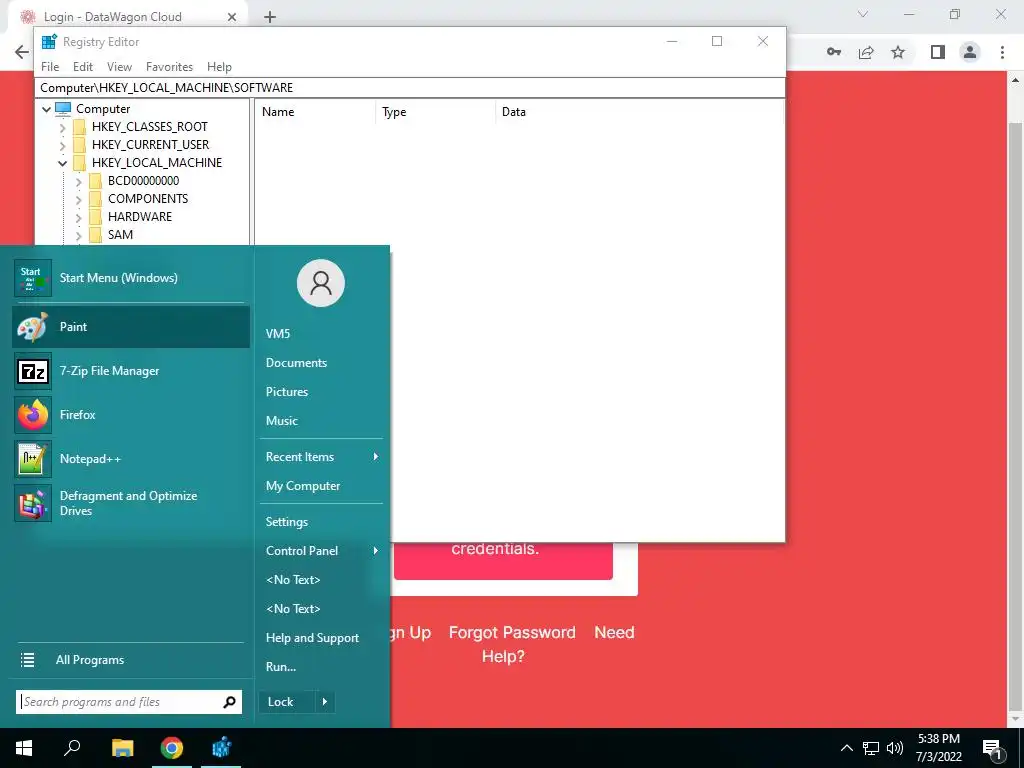Open taskbar Search magnifier
Viewport: 1024px width, 768px height.
pyautogui.click(x=72, y=748)
